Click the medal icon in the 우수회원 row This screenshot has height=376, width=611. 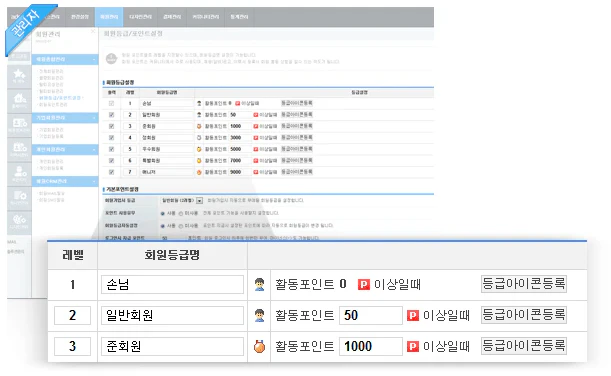click(x=199, y=149)
